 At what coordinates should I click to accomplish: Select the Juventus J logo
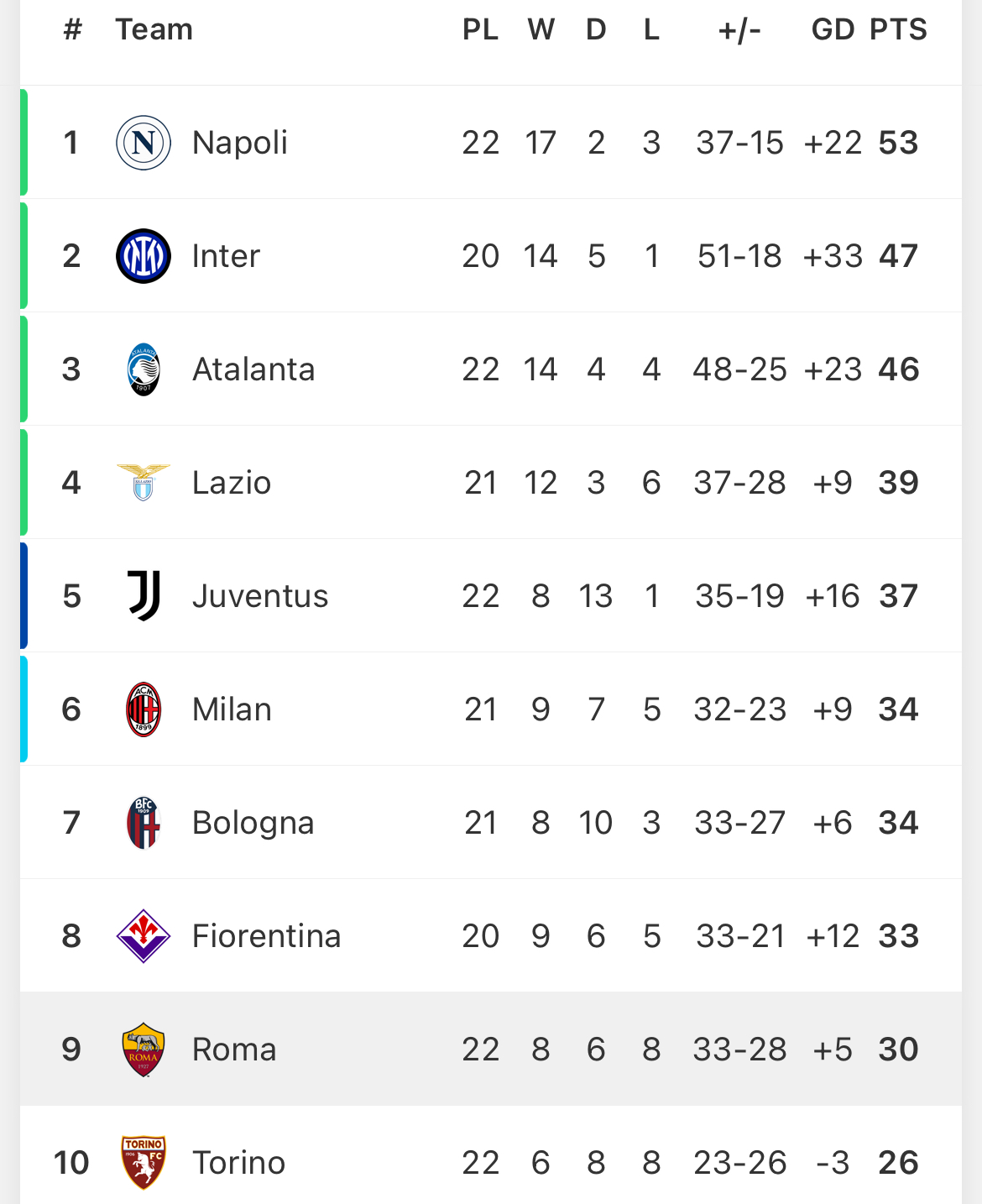click(144, 596)
